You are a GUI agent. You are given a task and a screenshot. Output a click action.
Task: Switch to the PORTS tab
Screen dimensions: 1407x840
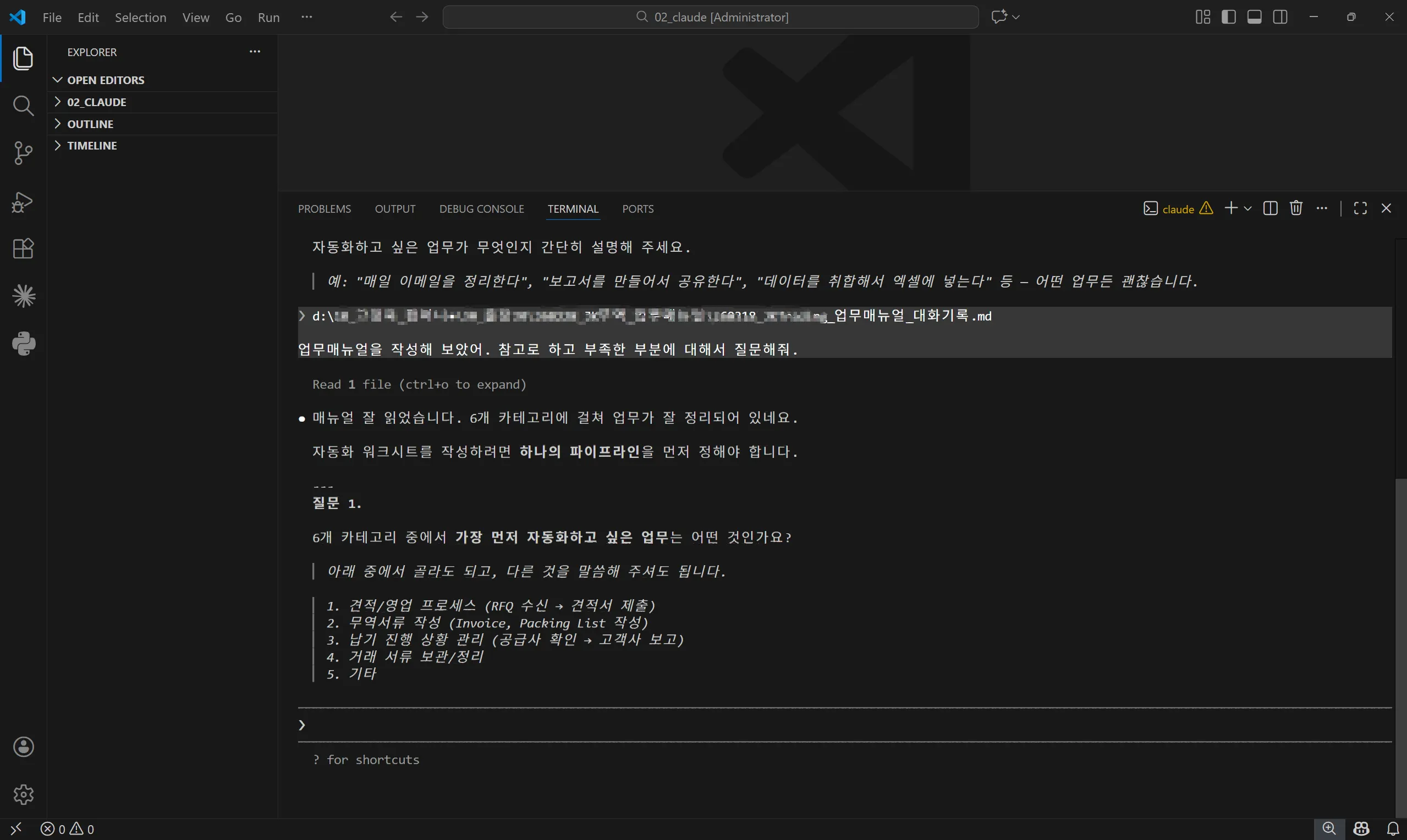(638, 208)
